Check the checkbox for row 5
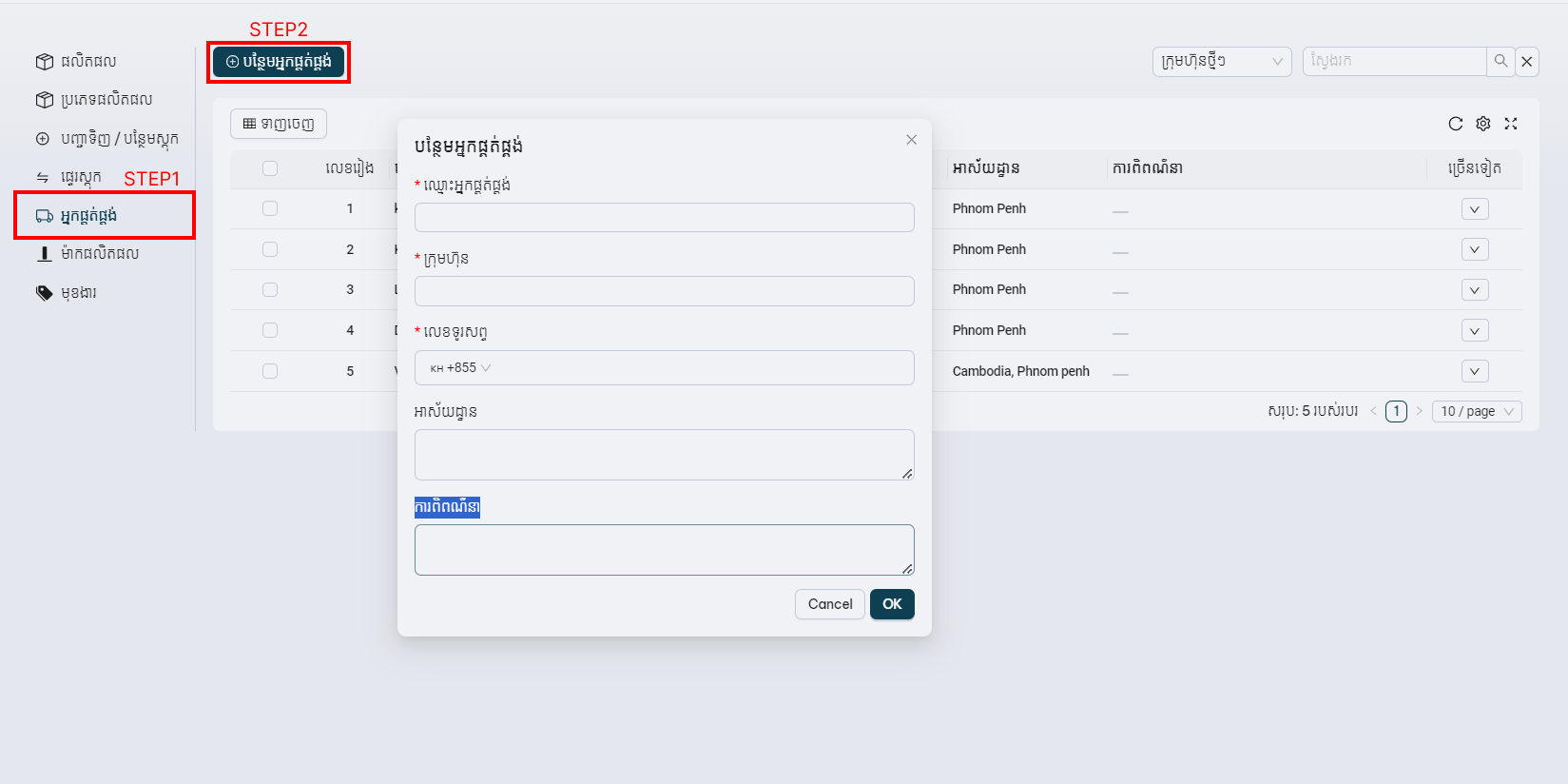Screen dimensions: 1568x784 click(270, 371)
